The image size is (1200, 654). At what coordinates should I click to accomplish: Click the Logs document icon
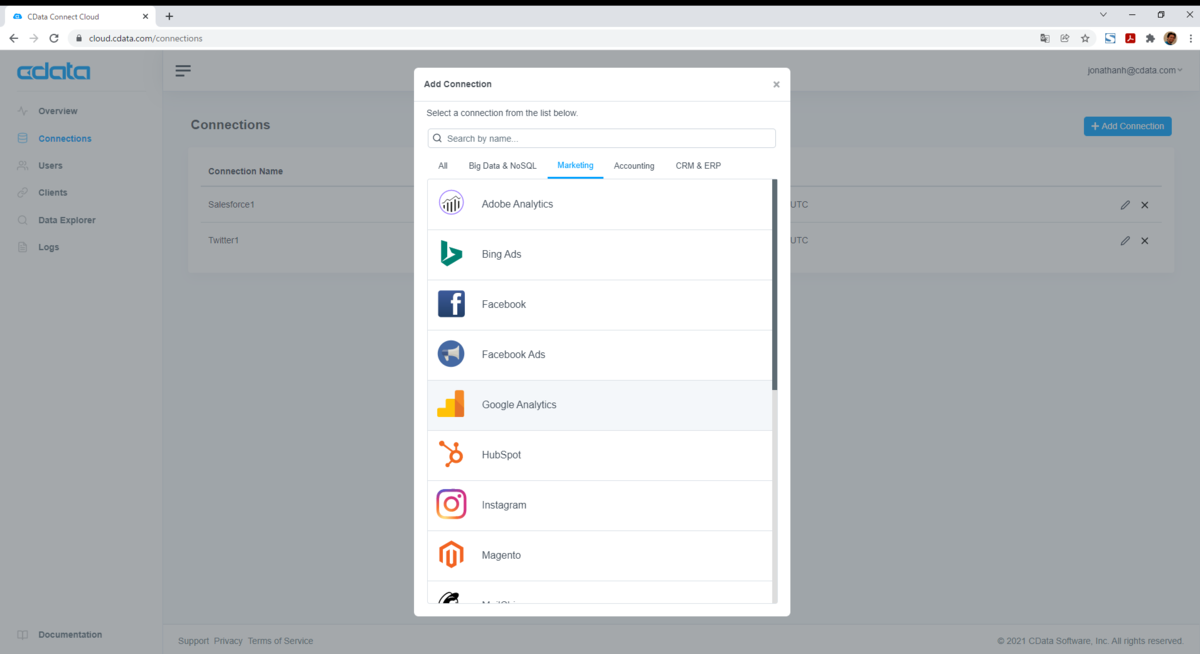pyautogui.click(x=23, y=247)
